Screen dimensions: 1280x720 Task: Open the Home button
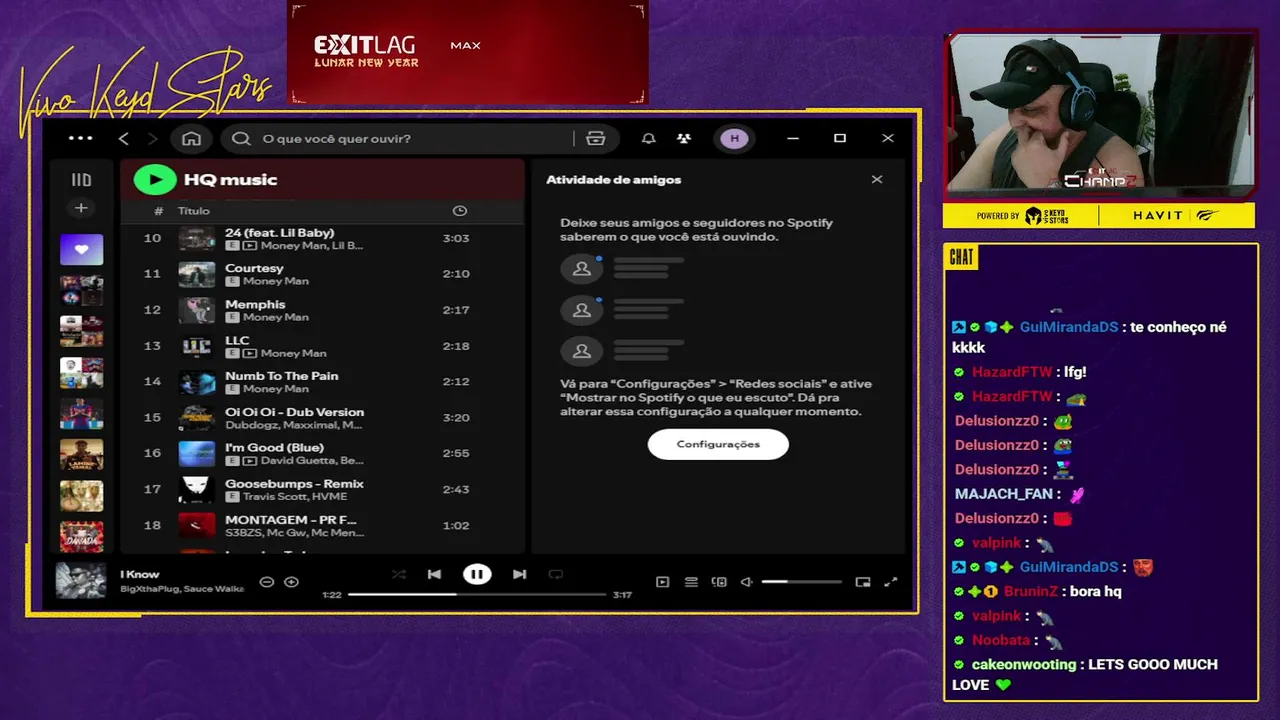click(191, 138)
